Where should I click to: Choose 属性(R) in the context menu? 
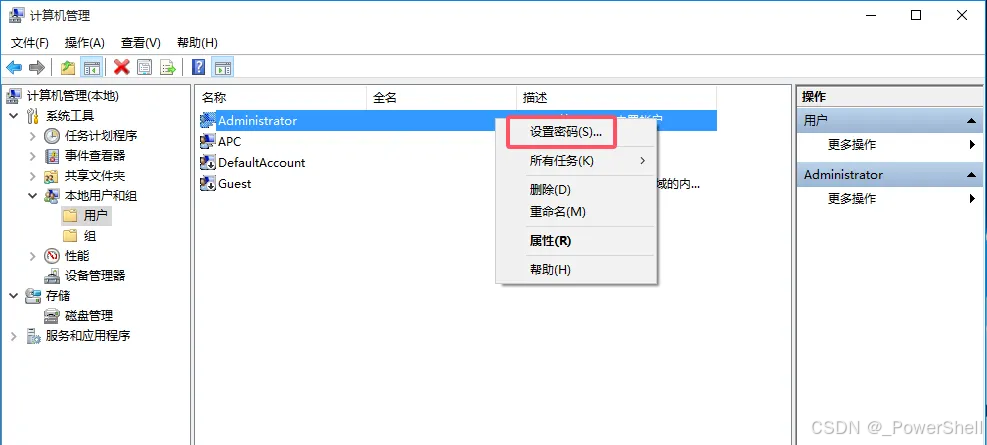(x=577, y=240)
